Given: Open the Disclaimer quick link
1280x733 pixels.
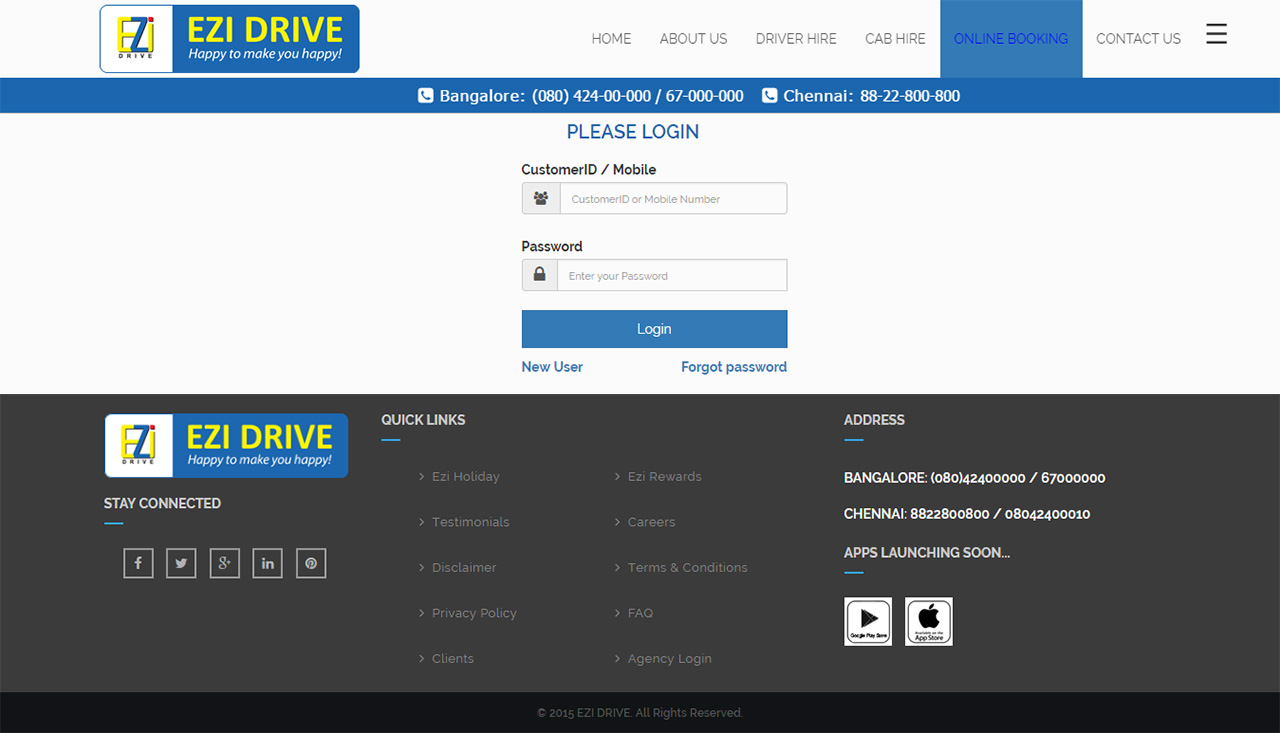Looking at the screenshot, I should [x=464, y=568].
